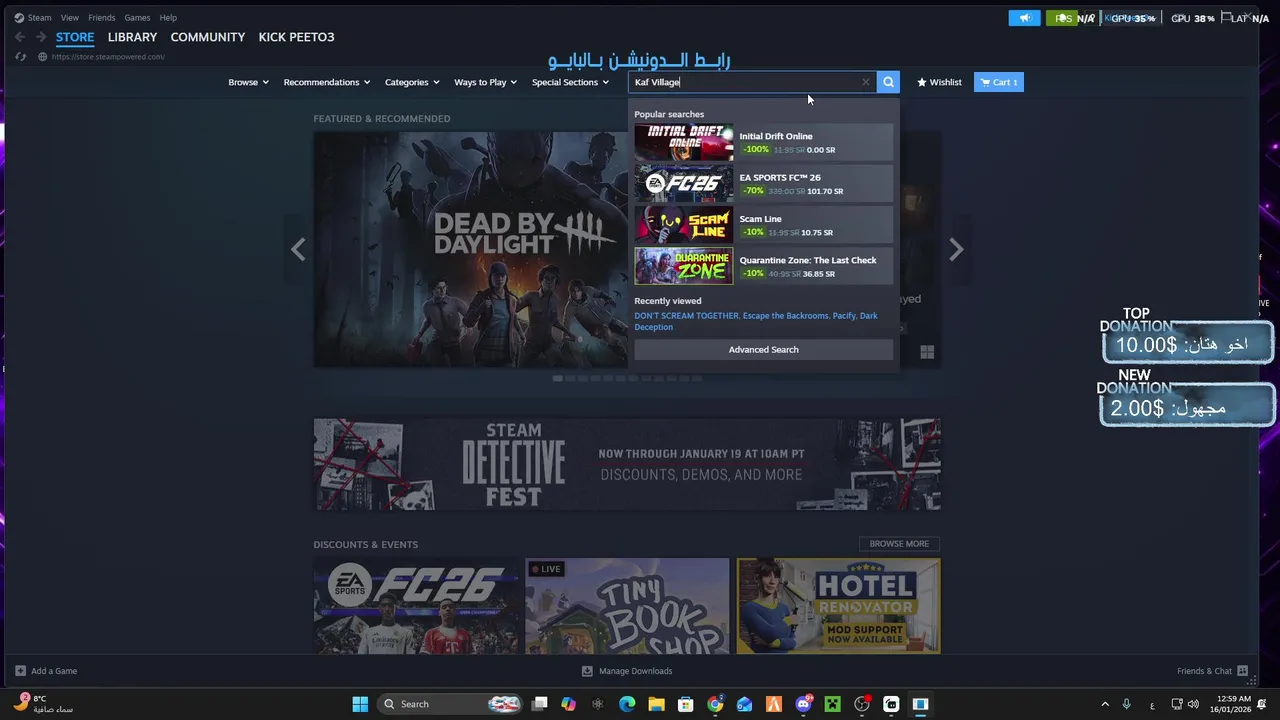Open OBS Studio from the taskbar
Image resolution: width=1280 pixels, height=720 pixels.
click(x=862, y=704)
